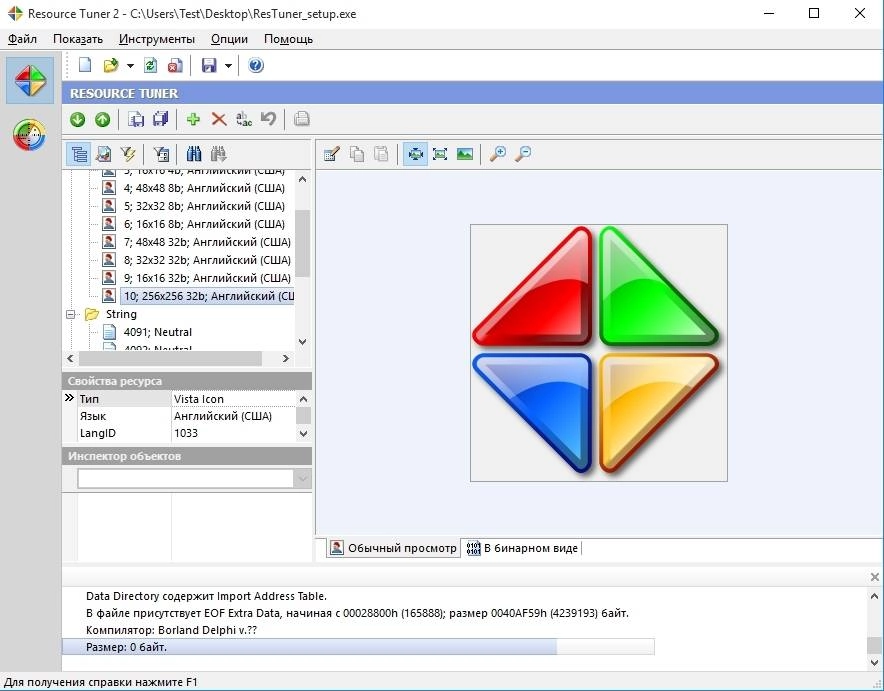Screen dimensions: 884x691
Task: Click the log line Размер: 0 байт
Action: coord(359,647)
